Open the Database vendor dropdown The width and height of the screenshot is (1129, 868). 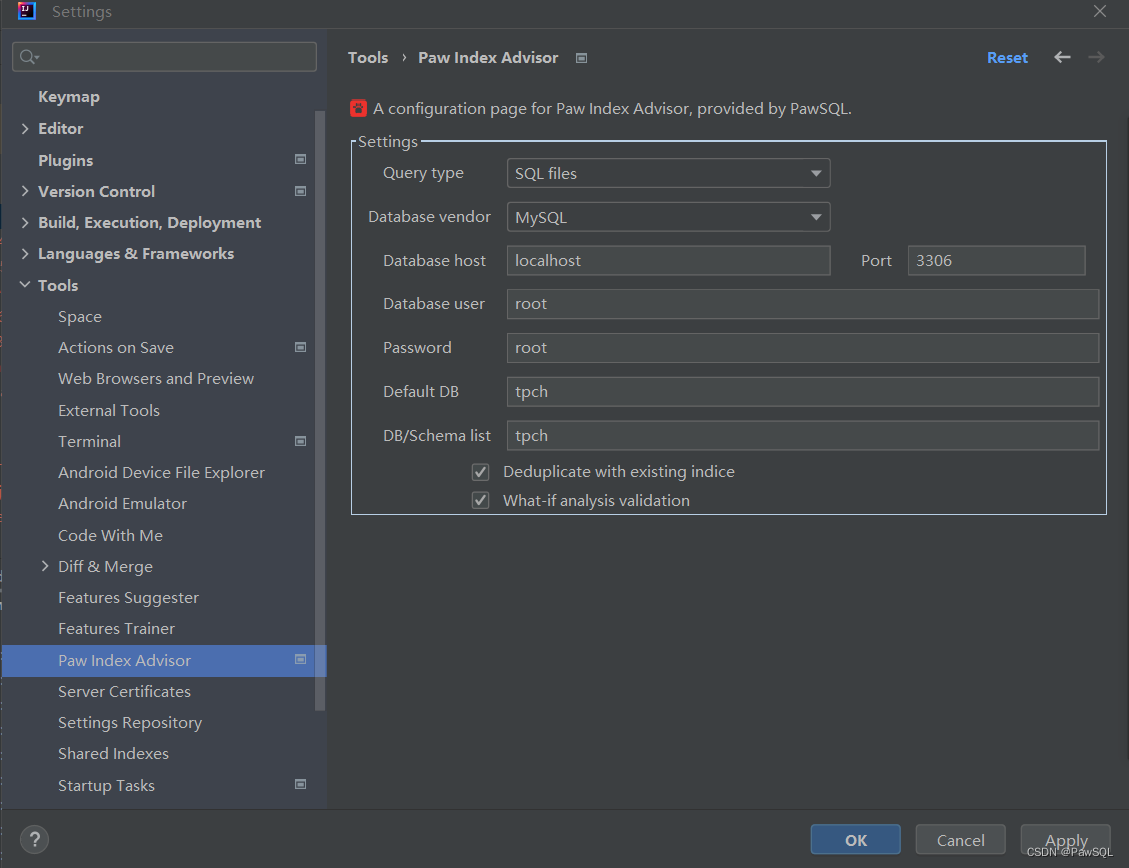(668, 217)
